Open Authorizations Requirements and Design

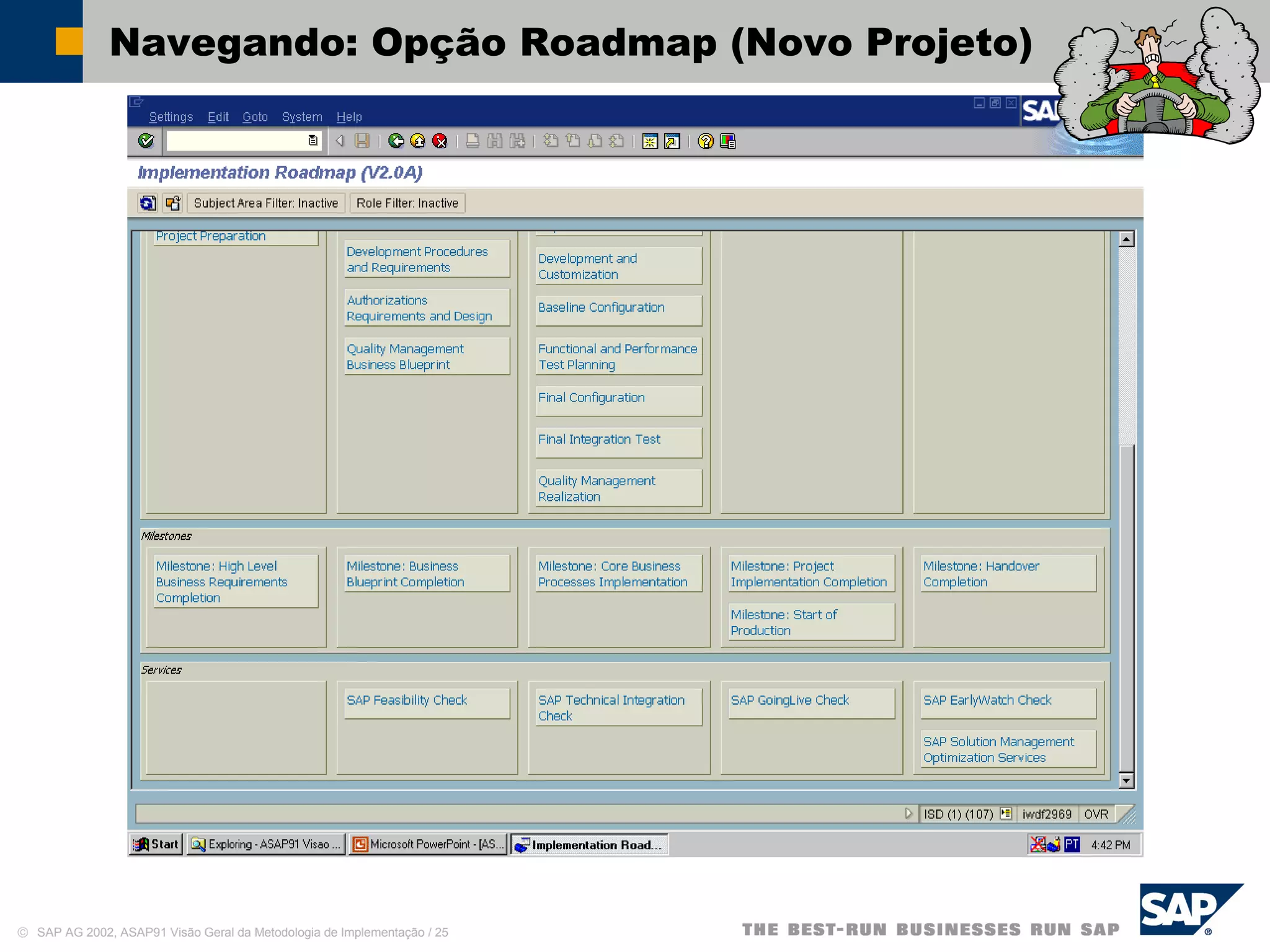pyautogui.click(x=427, y=308)
